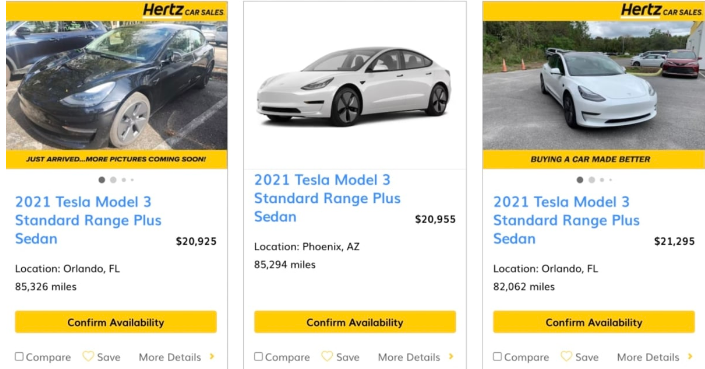Click the Save heart icon for the $20,925 Tesla
705x369 pixels.
[88, 356]
